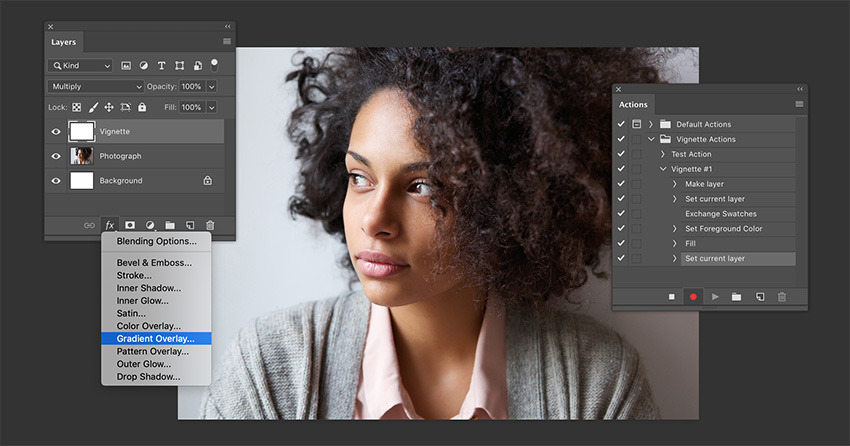
Task: Toggle checkmark for Default Actions
Action: [621, 124]
